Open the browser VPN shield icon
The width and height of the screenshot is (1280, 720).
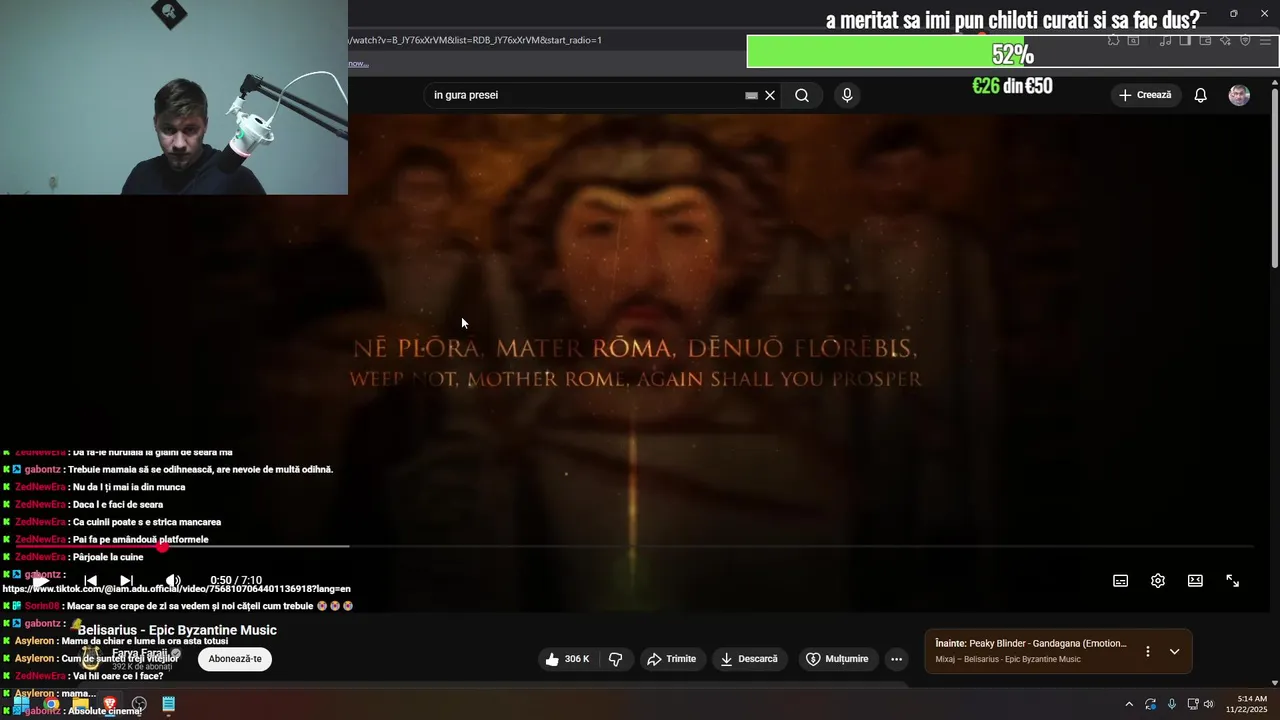coord(1245,41)
